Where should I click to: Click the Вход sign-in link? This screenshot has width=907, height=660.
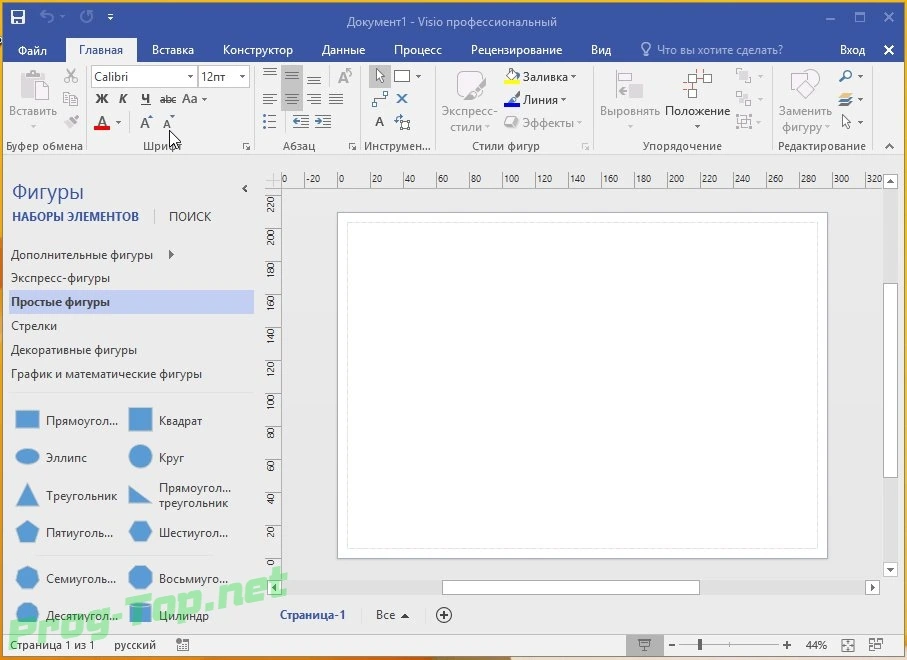[x=852, y=50]
